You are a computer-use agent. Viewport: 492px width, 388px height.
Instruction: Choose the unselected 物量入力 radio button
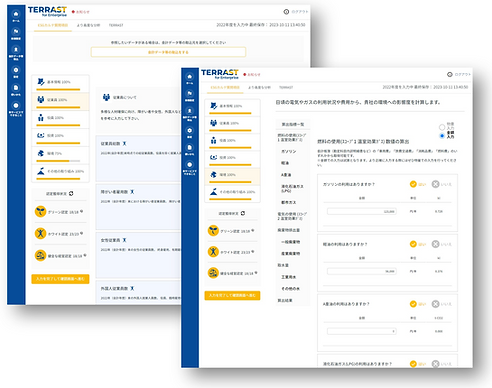[x=442, y=127]
